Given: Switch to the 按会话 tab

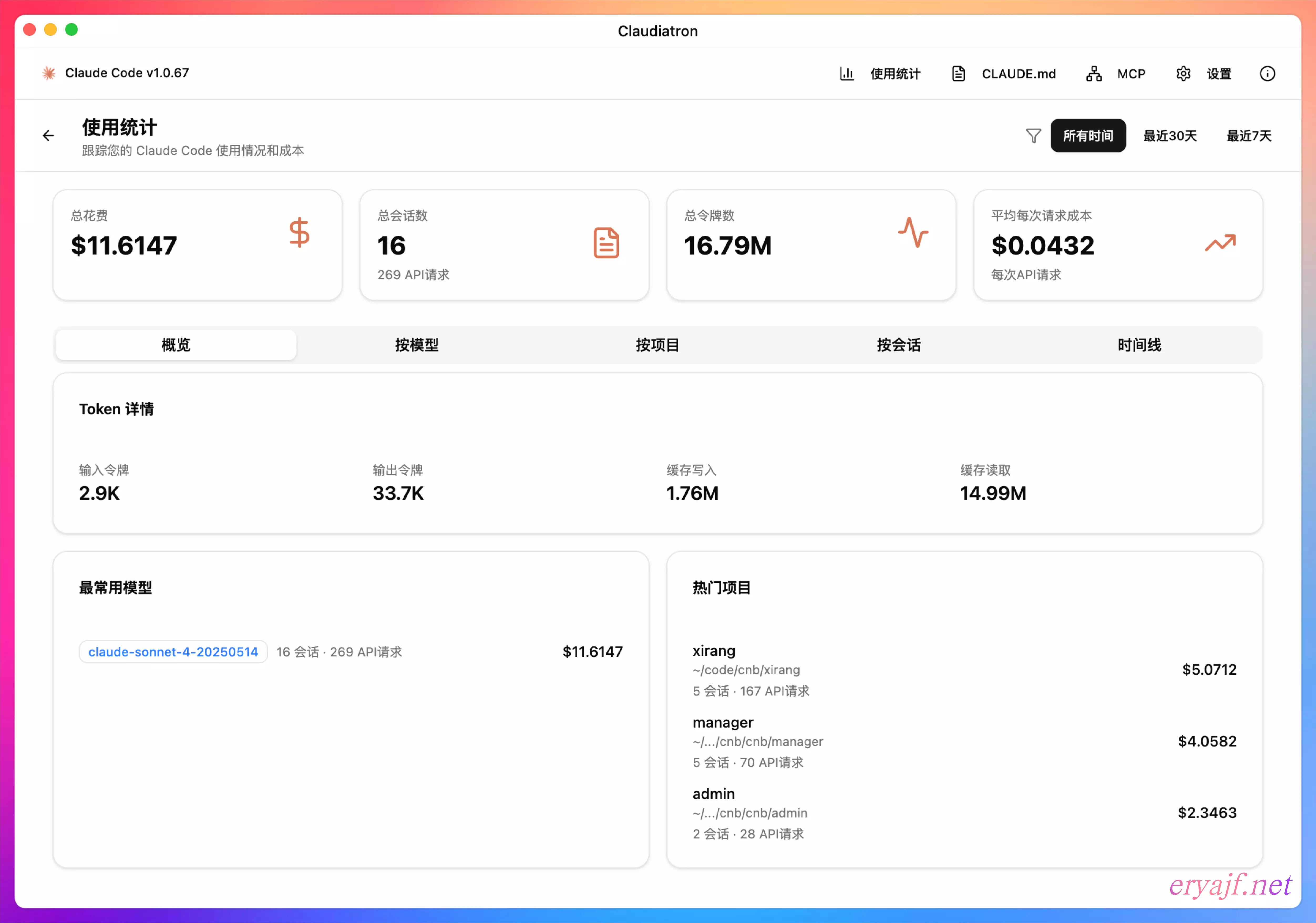Looking at the screenshot, I should pyautogui.click(x=899, y=345).
